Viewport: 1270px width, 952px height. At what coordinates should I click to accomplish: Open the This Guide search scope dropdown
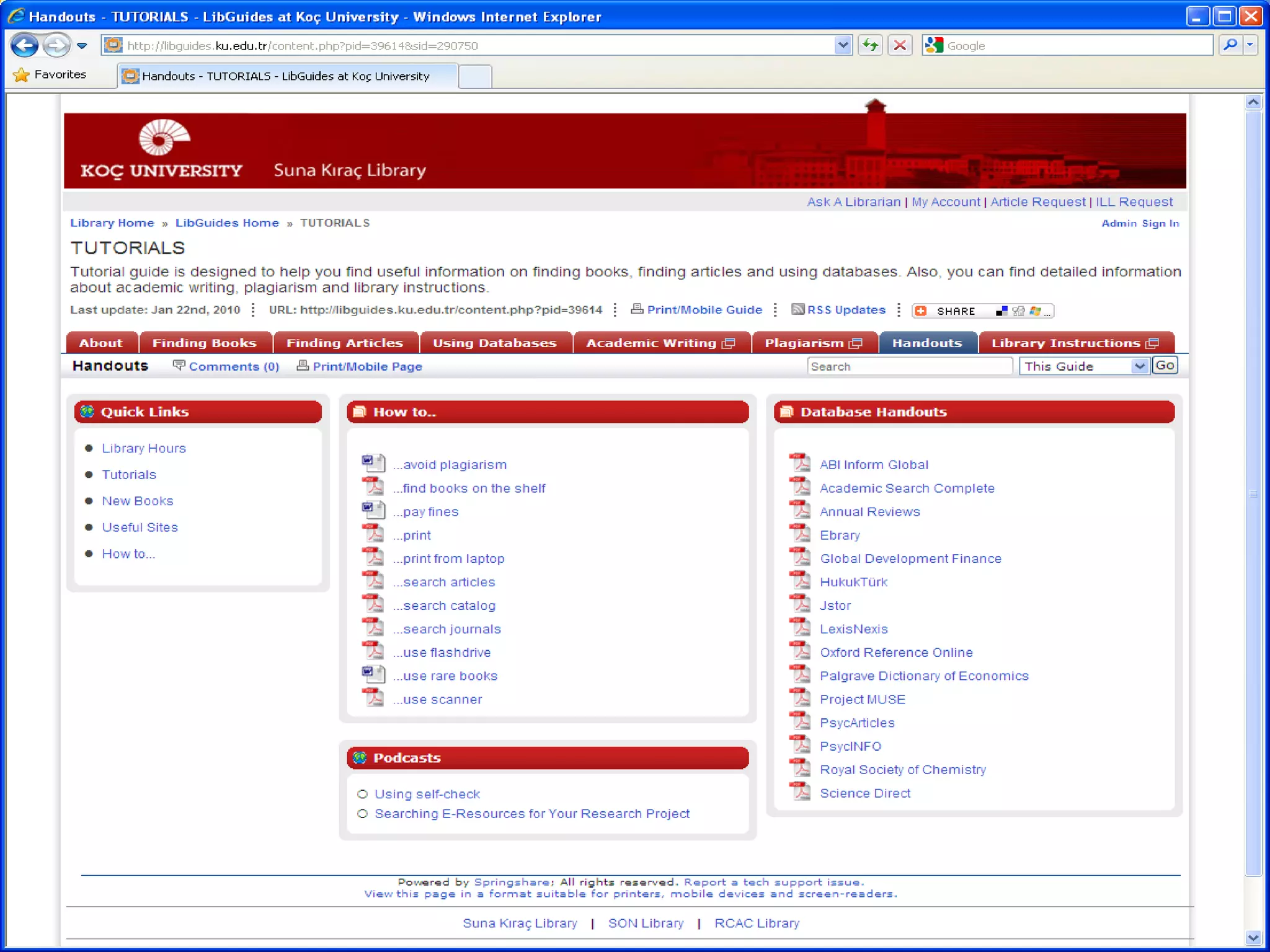1139,366
